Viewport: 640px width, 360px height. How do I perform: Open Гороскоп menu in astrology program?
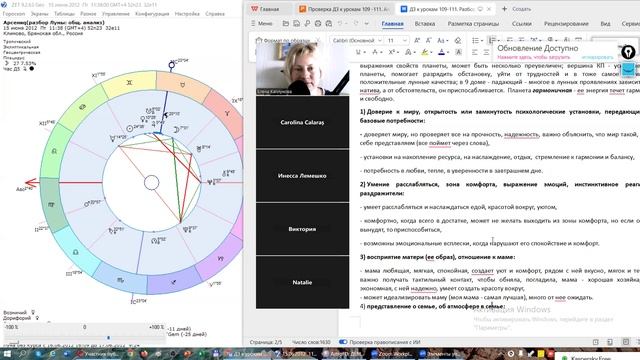14,13
